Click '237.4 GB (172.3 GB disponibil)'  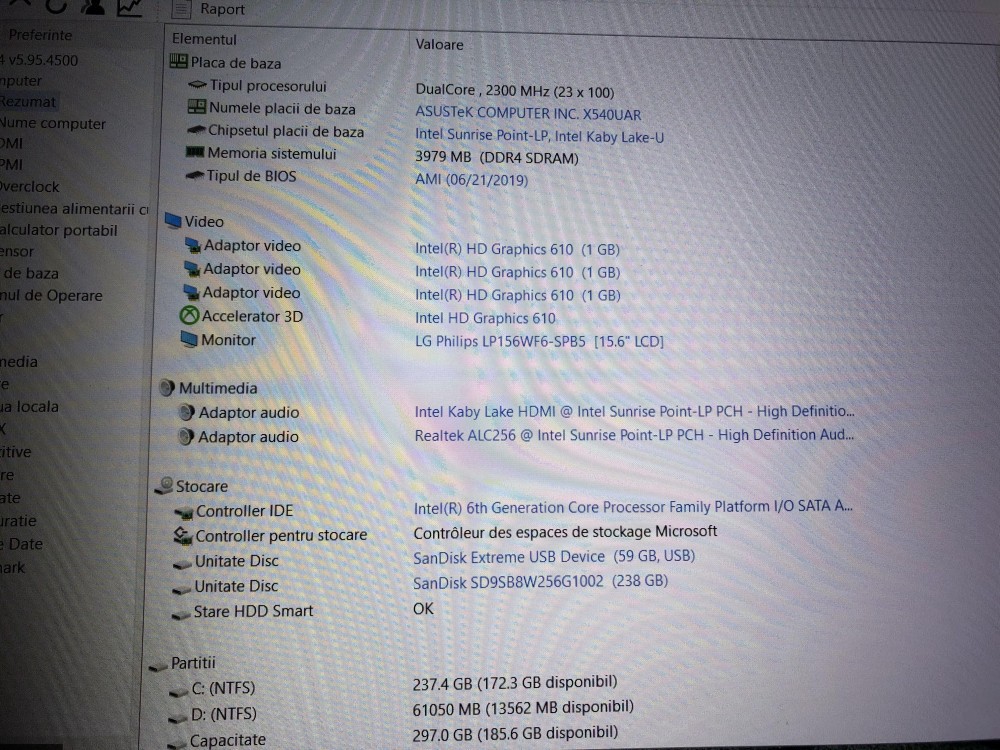tap(515, 682)
